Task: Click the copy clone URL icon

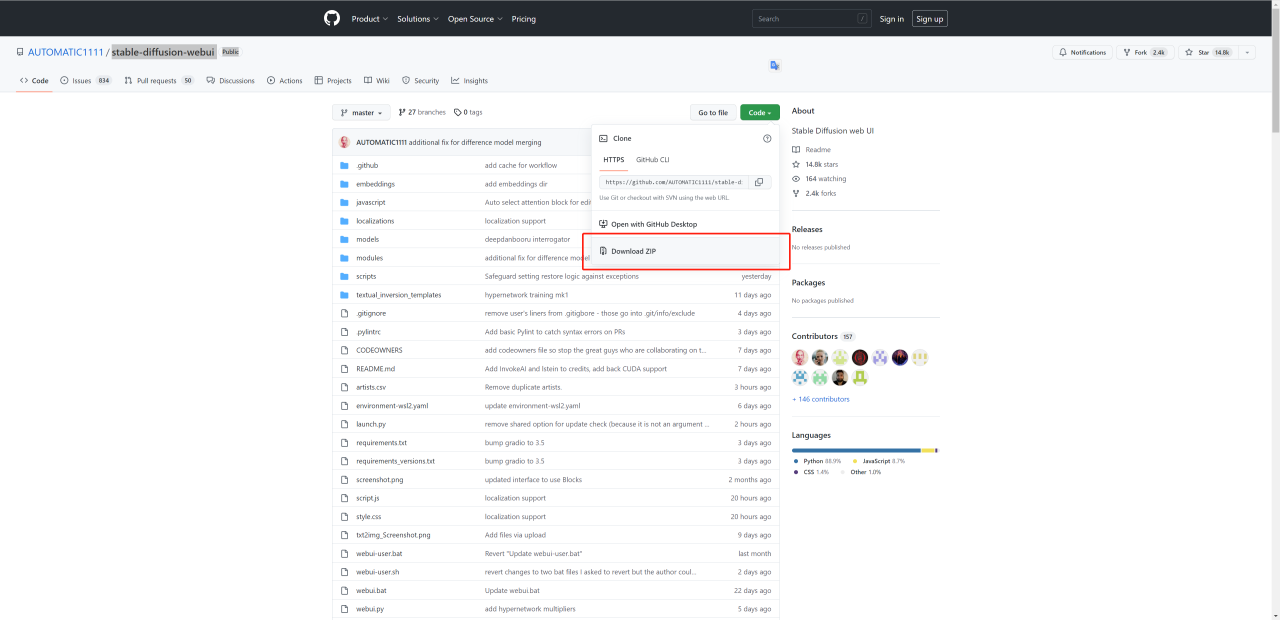Action: coord(759,182)
